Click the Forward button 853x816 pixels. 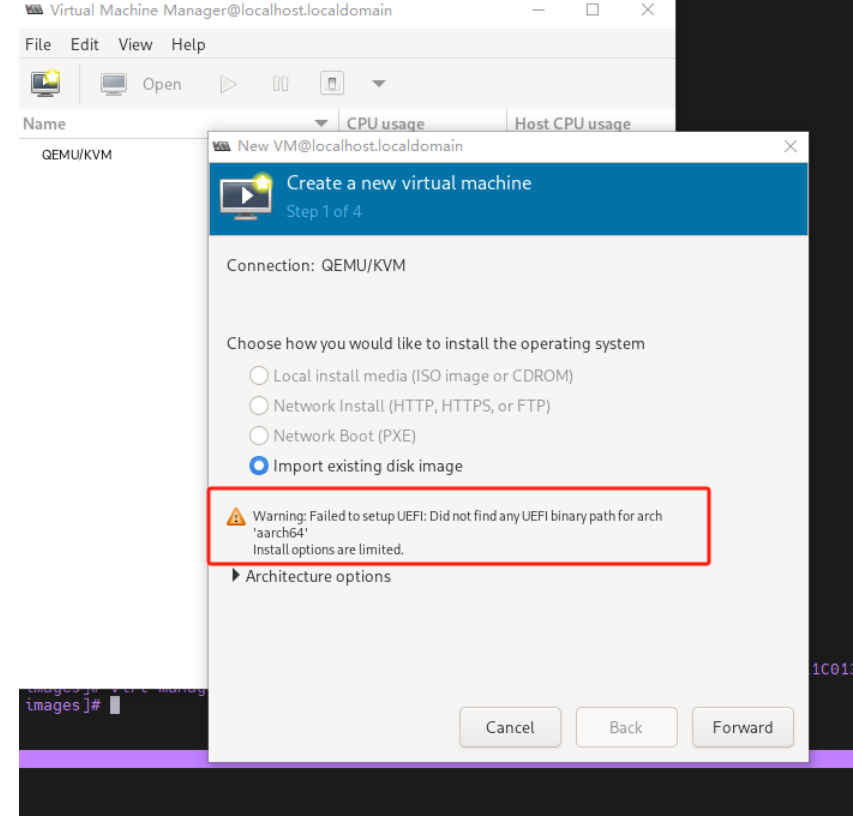tap(742, 727)
